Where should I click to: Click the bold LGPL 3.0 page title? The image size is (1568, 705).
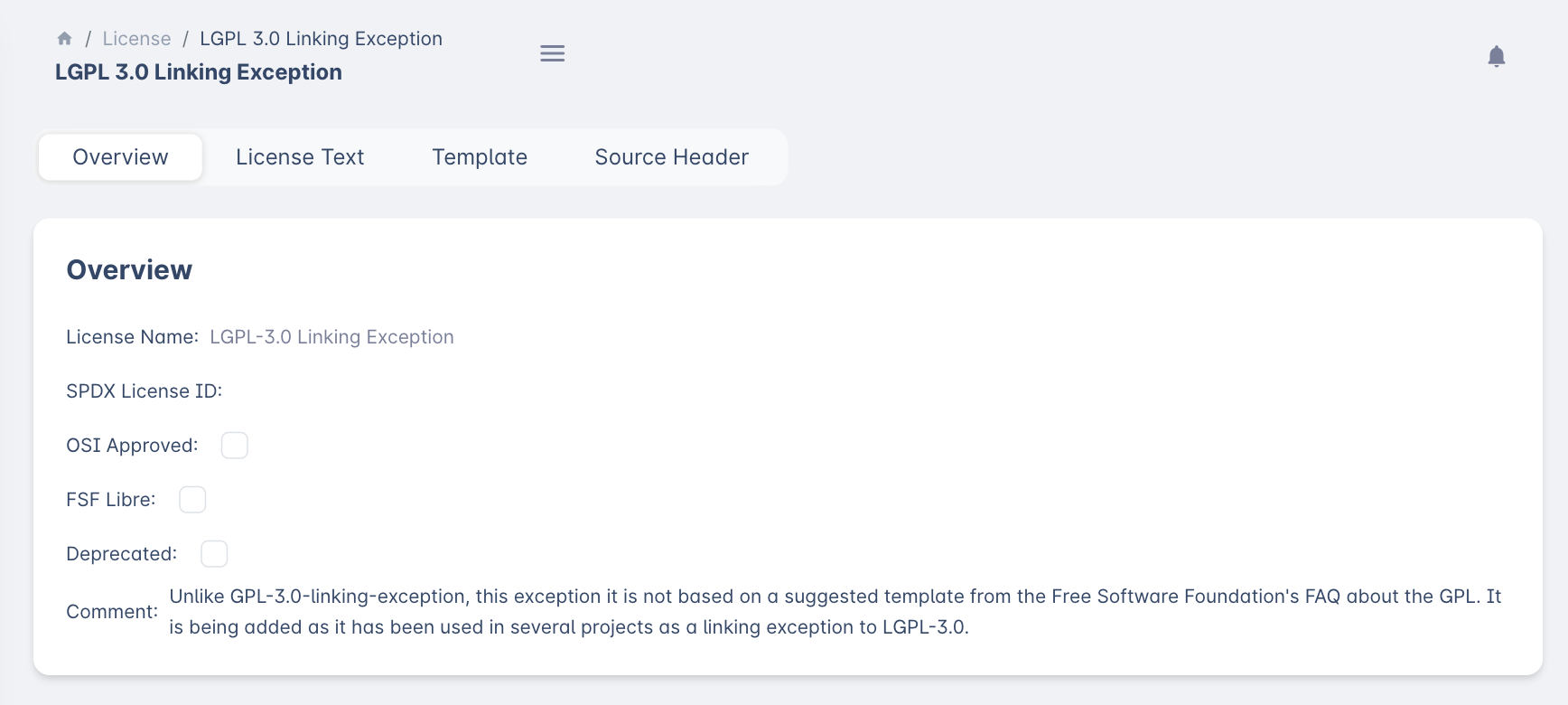click(x=199, y=72)
